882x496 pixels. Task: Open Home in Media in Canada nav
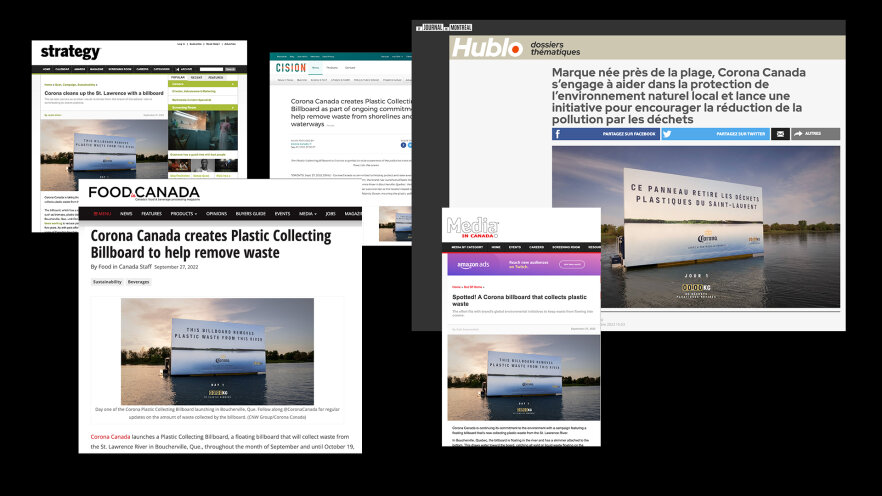[x=496, y=247]
